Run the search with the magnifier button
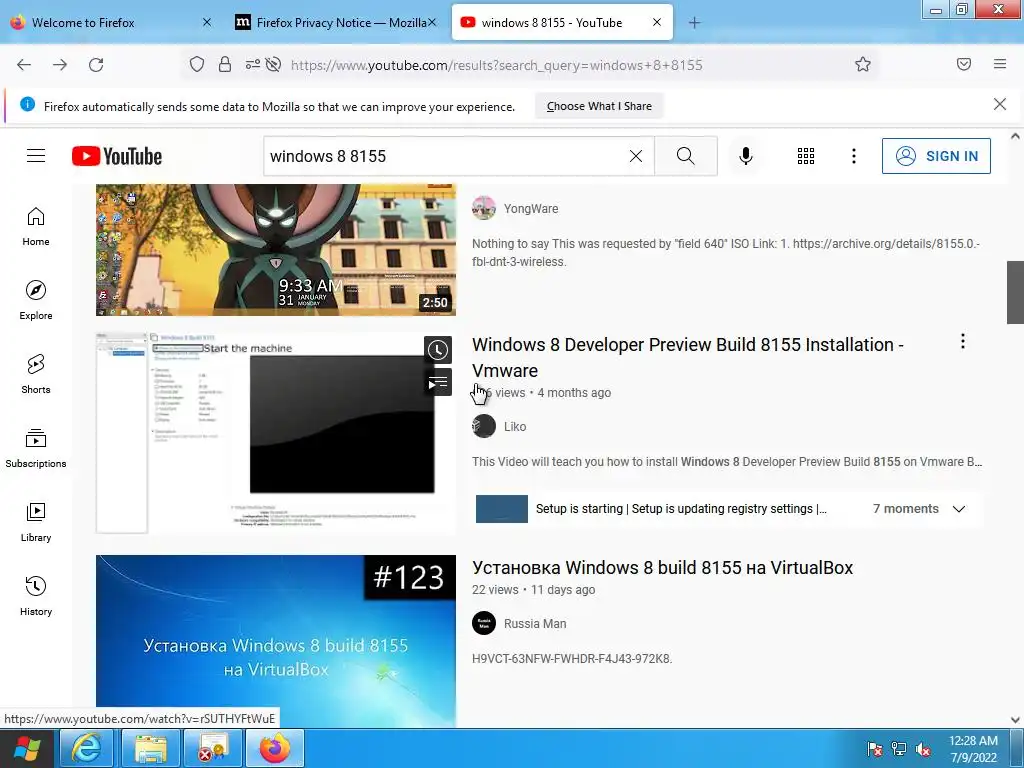This screenshot has height=768, width=1024. [686, 156]
